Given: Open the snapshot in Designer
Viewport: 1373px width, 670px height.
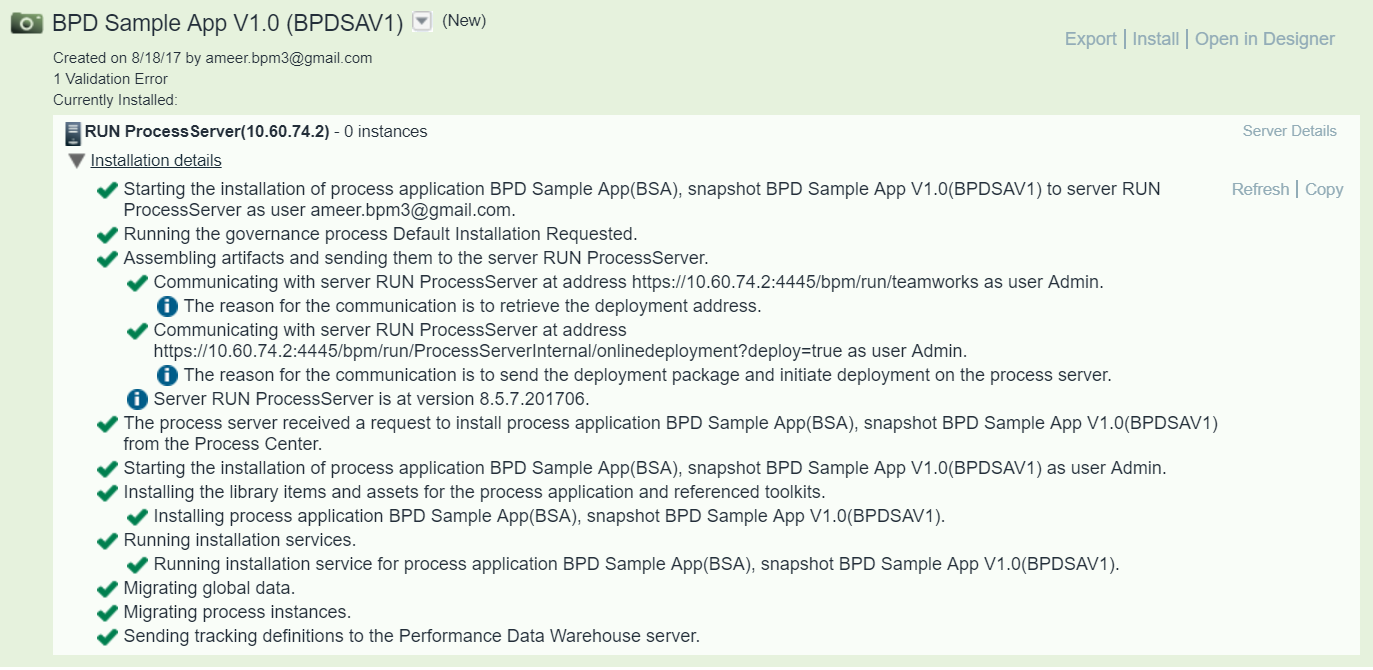Looking at the screenshot, I should click(1264, 38).
